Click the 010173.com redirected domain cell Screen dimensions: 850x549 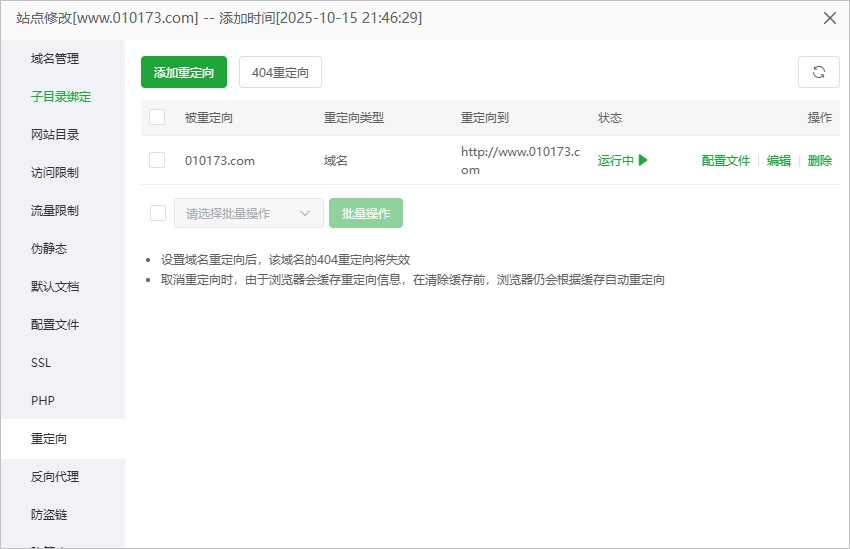(x=220, y=160)
